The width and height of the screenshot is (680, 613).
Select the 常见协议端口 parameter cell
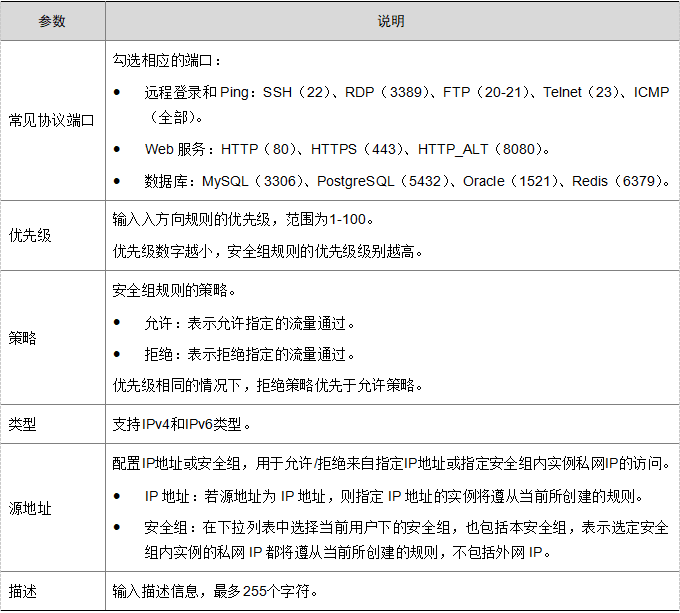[52, 120]
